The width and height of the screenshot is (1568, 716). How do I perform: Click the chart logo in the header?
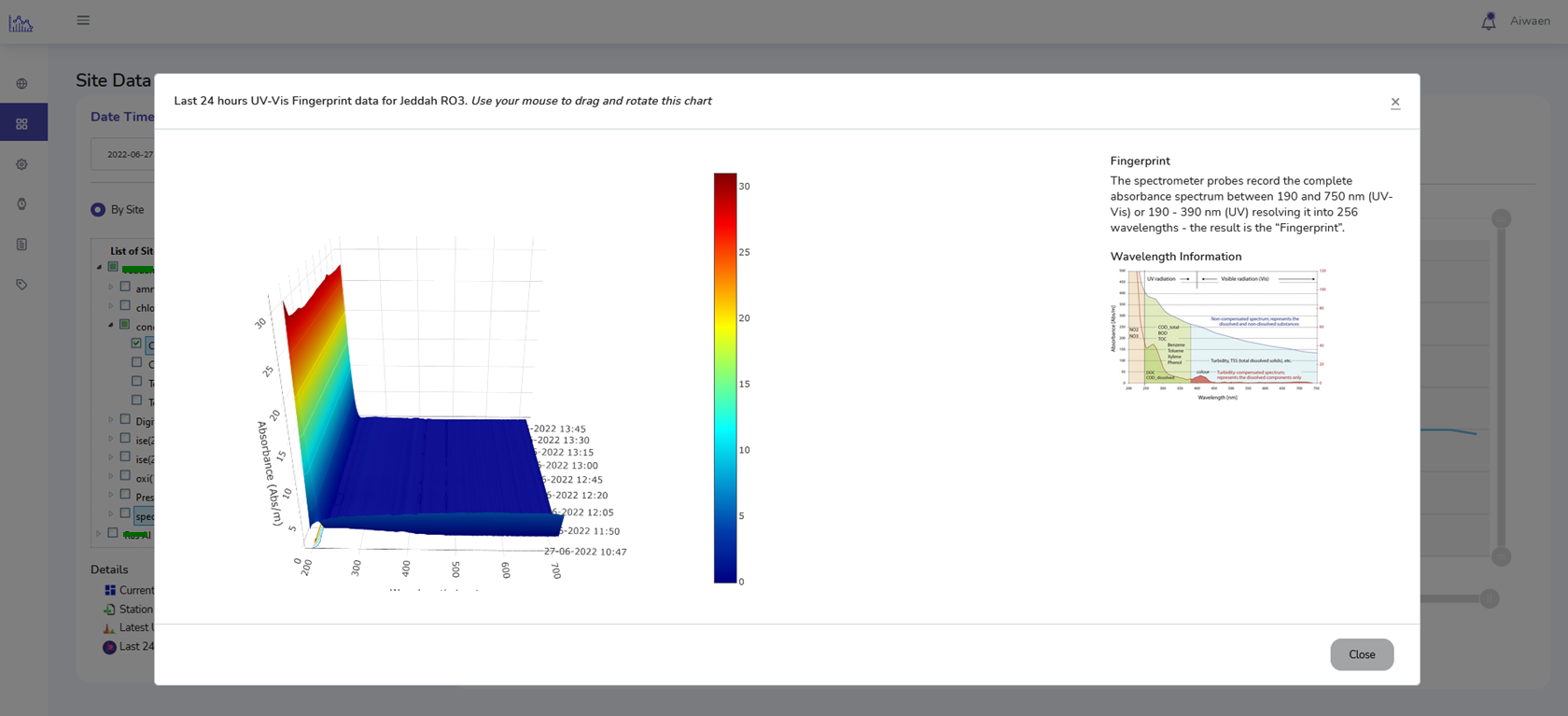(21, 22)
